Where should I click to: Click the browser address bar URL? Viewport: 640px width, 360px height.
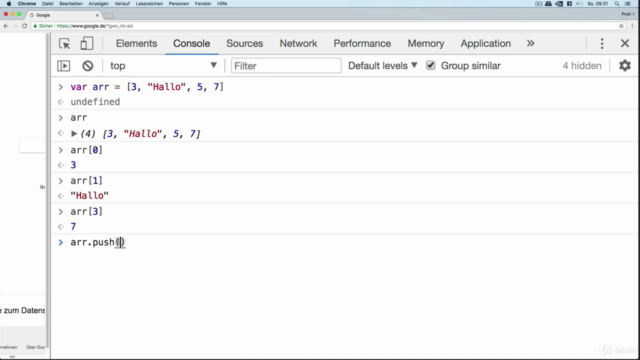click(95, 26)
